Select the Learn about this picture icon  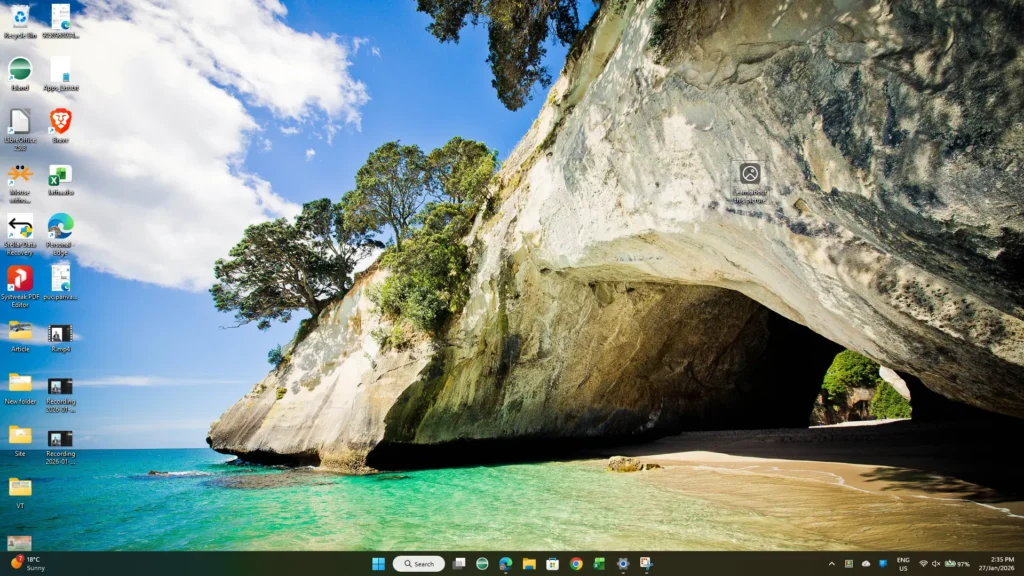pos(749,175)
